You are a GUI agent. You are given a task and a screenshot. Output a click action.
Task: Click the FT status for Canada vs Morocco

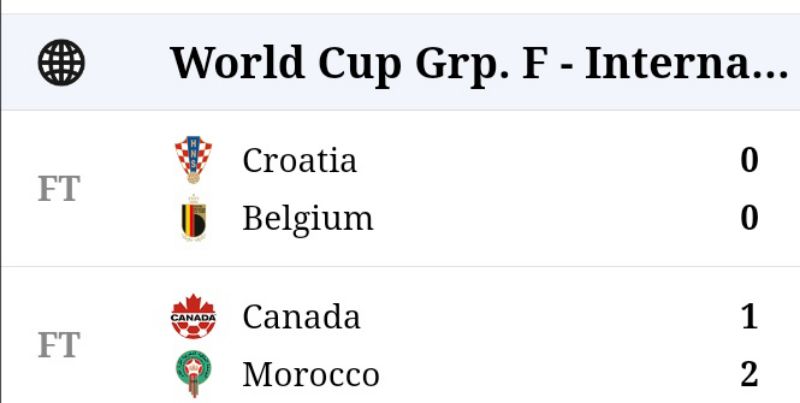point(59,346)
